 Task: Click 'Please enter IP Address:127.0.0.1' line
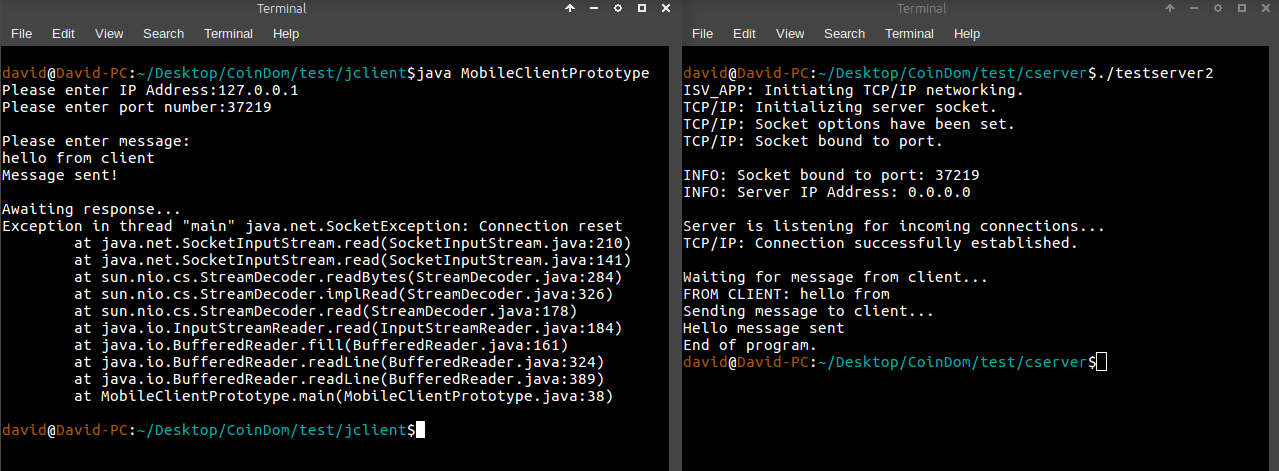click(x=150, y=90)
